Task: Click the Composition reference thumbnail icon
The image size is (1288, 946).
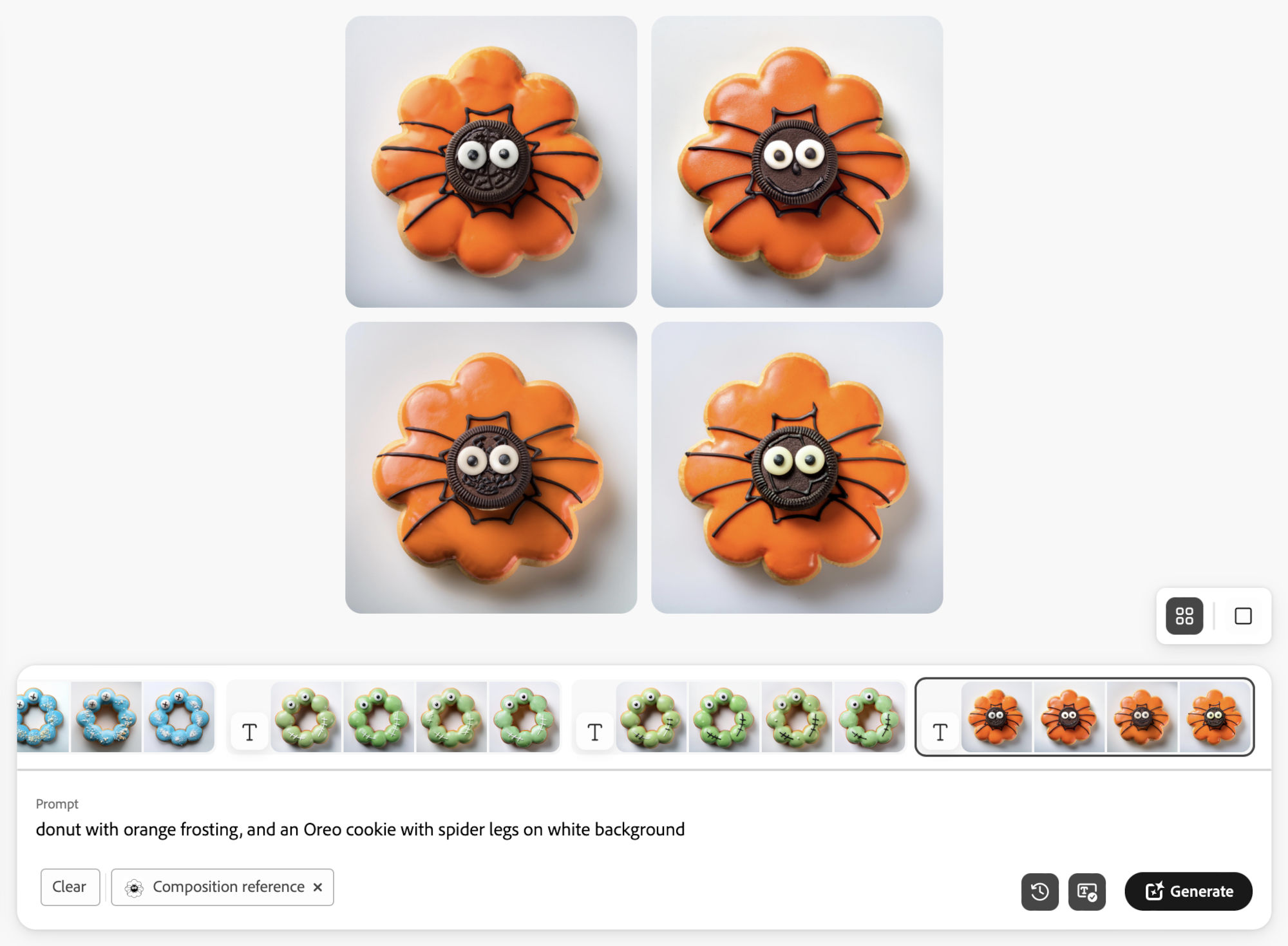Action: tap(134, 888)
